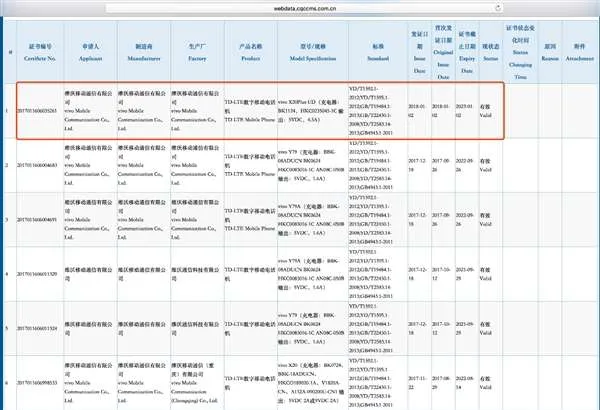This screenshot has width=600, height=410.
Task: Click the Status column header
Action: [491, 52]
